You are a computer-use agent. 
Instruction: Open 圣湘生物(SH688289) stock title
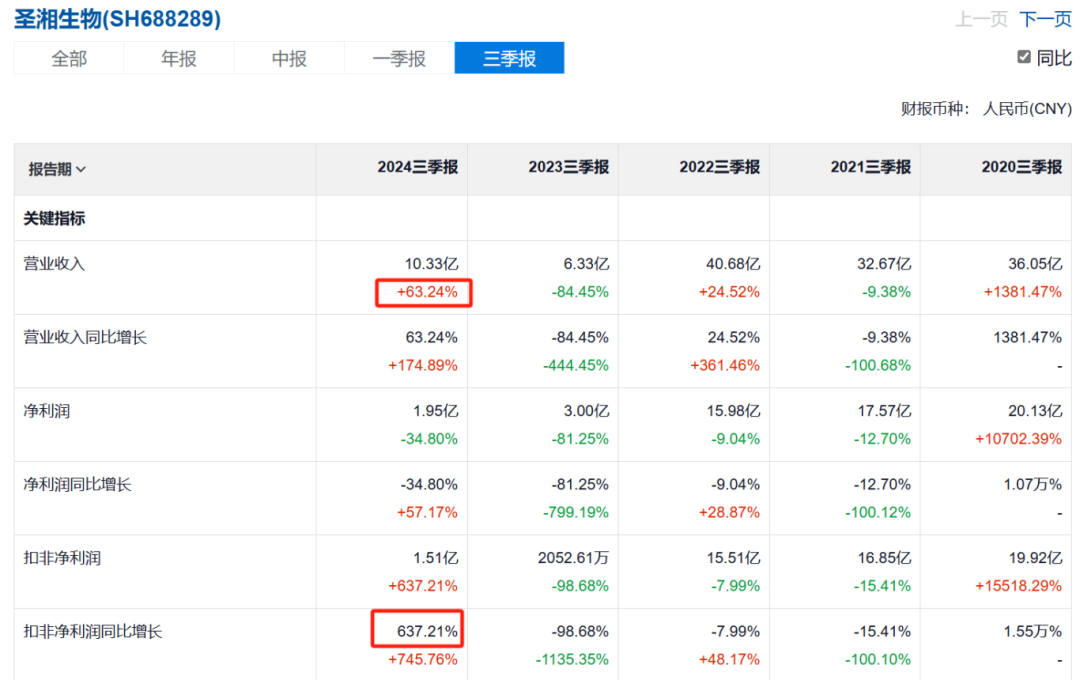tap(118, 19)
